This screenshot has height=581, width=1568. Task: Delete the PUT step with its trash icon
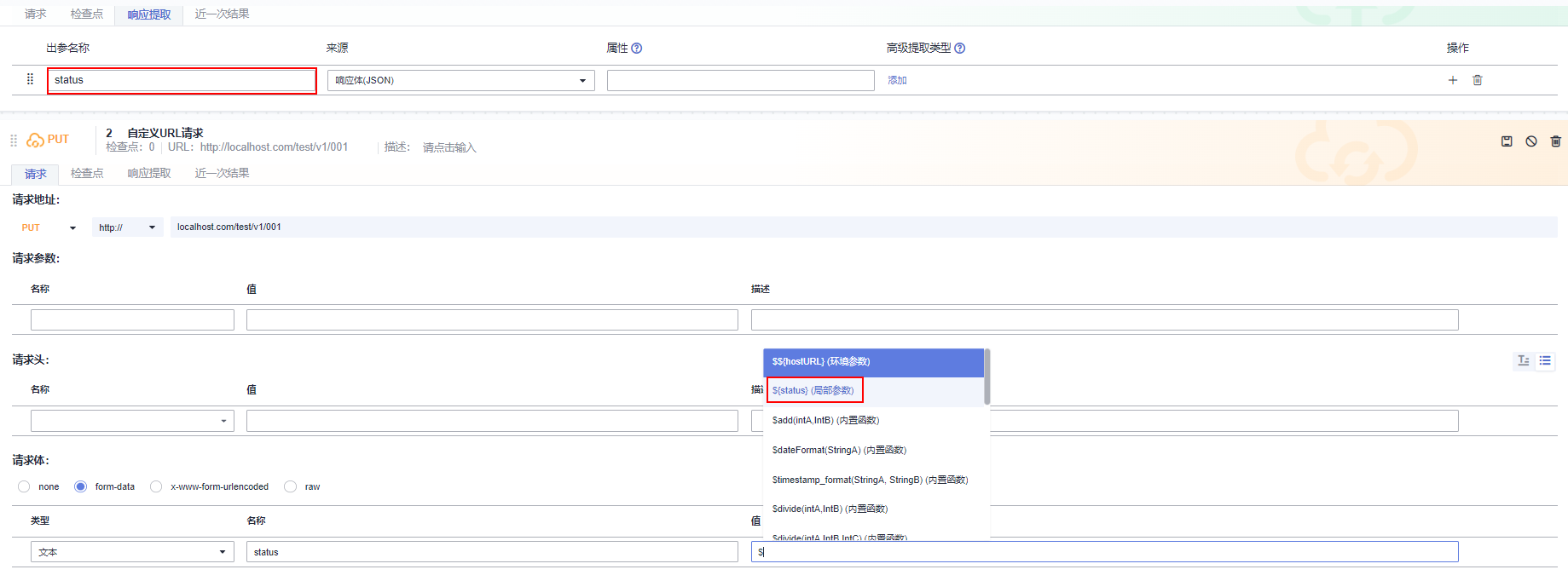pos(1555,141)
